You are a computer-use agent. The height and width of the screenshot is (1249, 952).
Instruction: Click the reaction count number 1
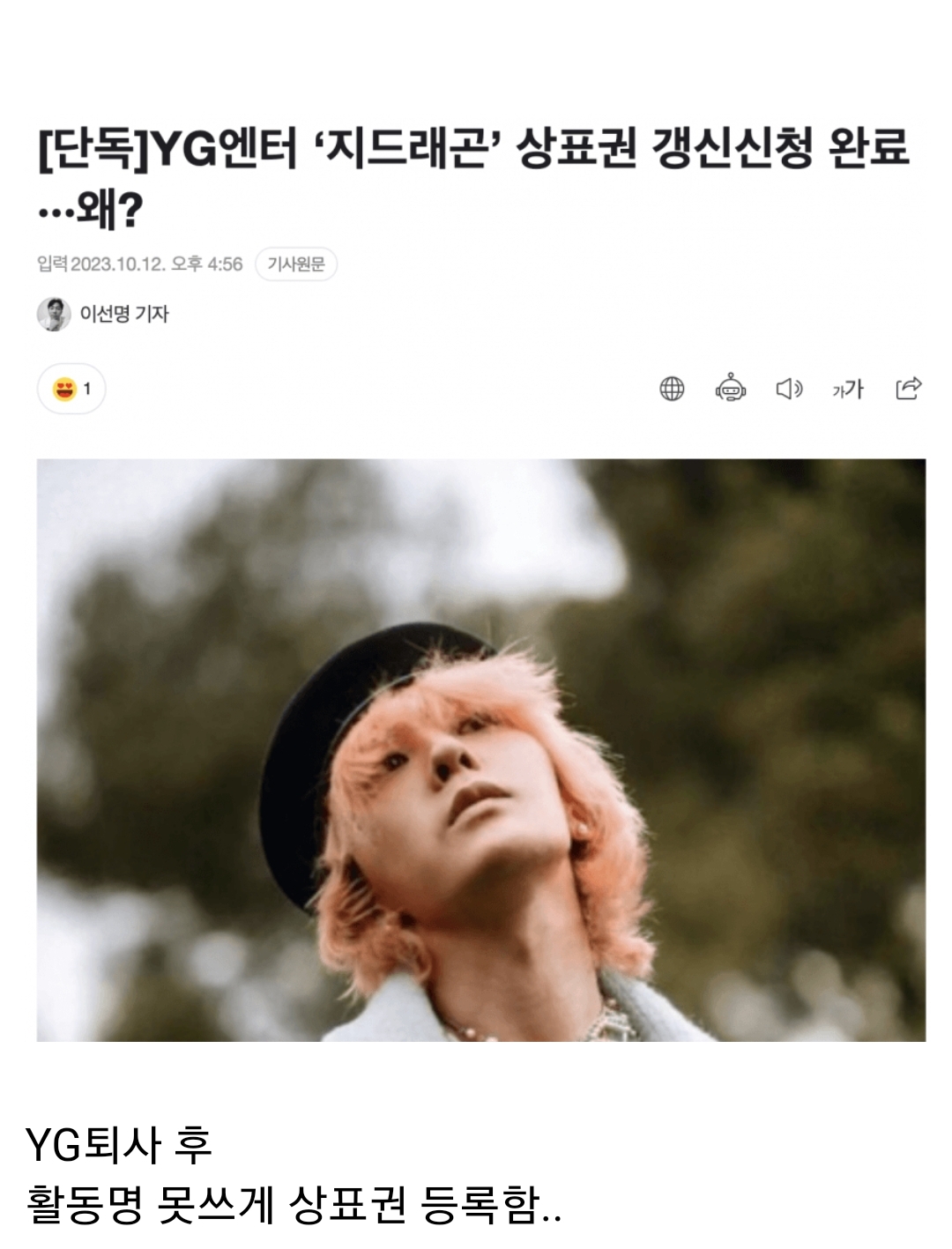[x=87, y=389]
